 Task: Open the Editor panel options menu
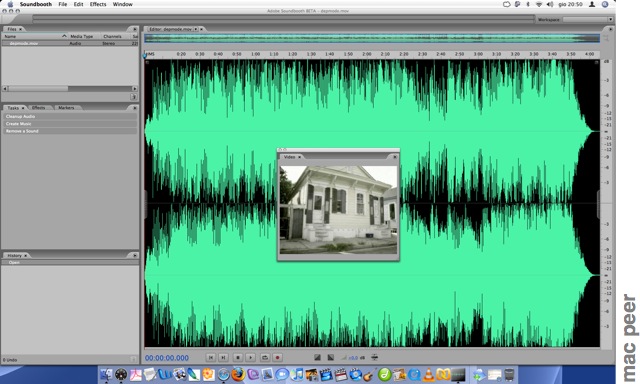610,29
